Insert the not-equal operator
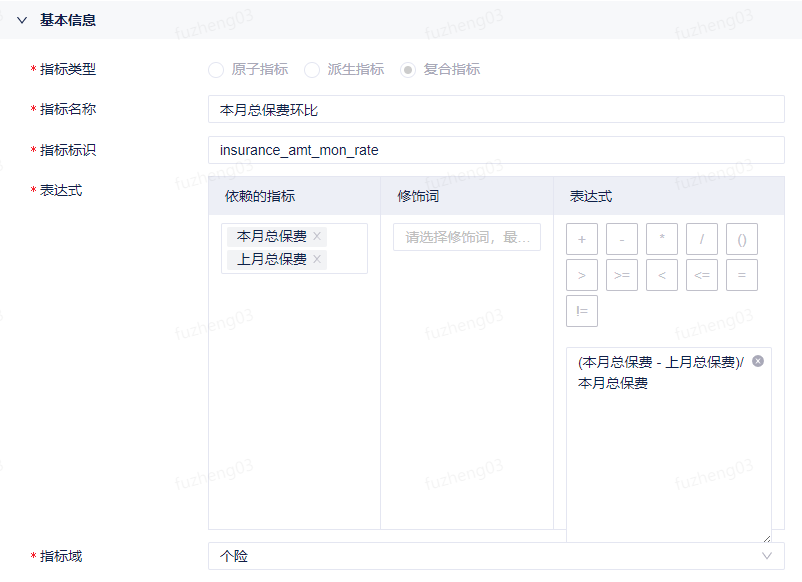 click(582, 311)
